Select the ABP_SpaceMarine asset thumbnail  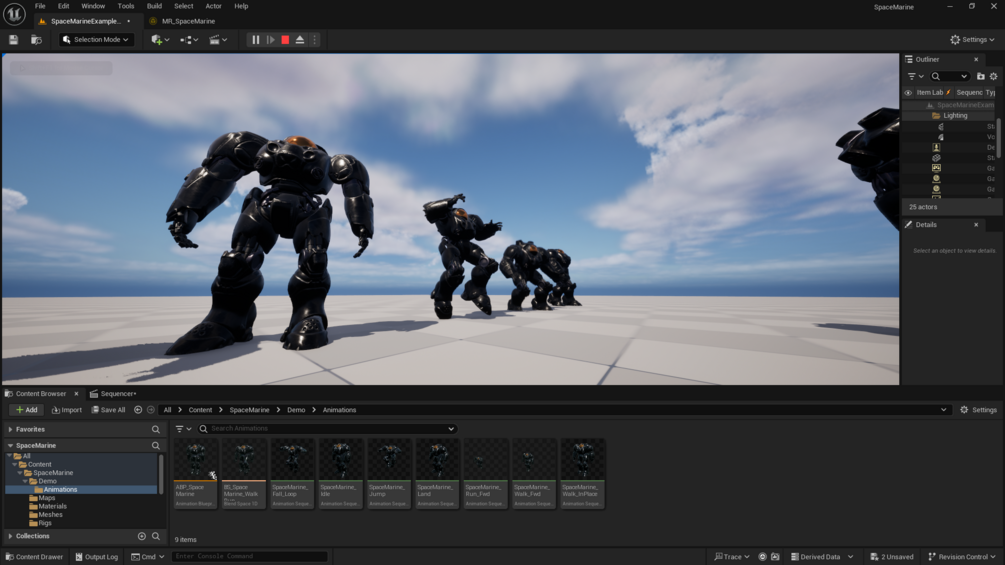click(195, 473)
